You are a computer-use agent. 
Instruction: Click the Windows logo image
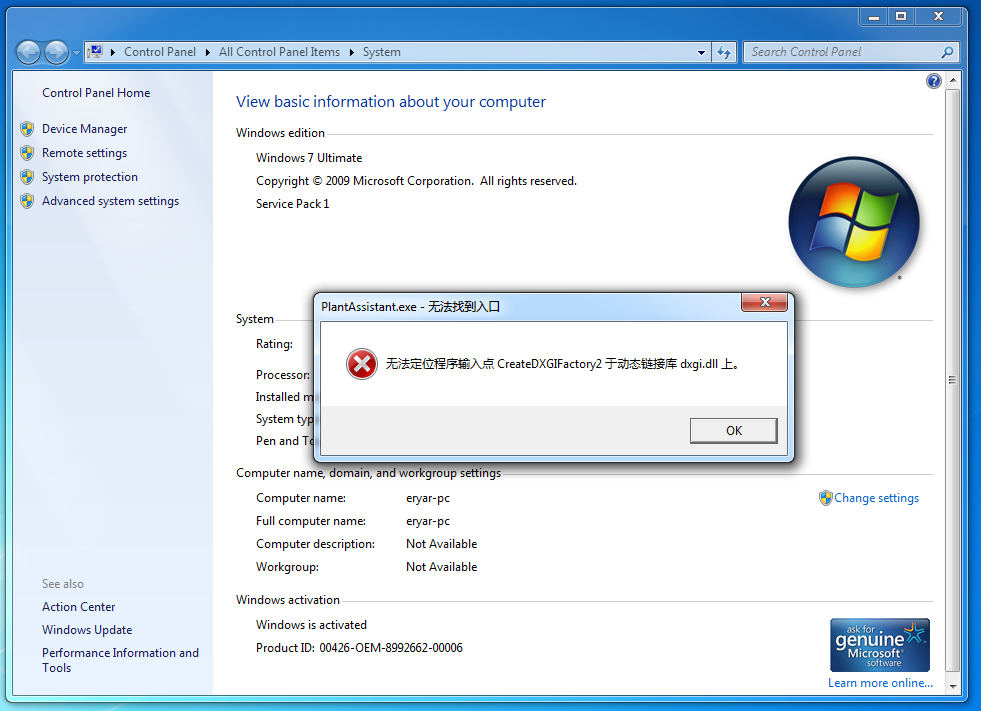pos(854,222)
